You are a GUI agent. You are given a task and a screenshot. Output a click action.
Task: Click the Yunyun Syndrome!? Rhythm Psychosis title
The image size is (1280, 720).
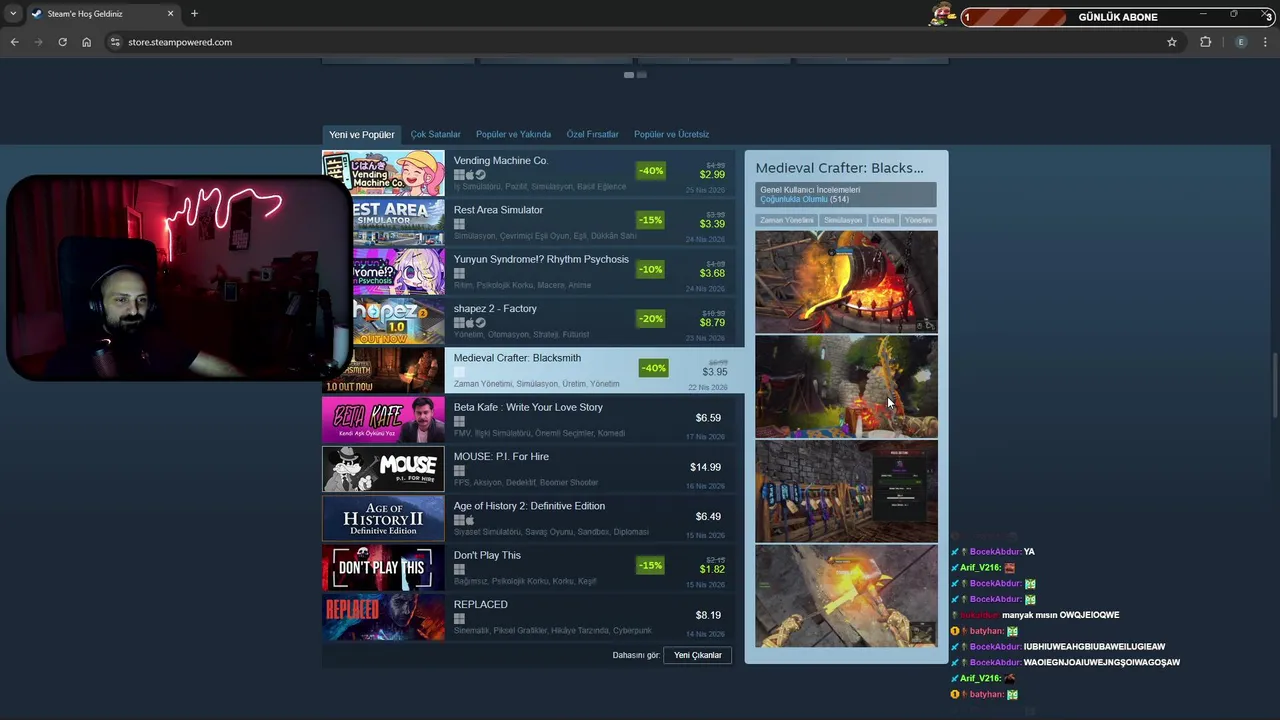tap(541, 259)
